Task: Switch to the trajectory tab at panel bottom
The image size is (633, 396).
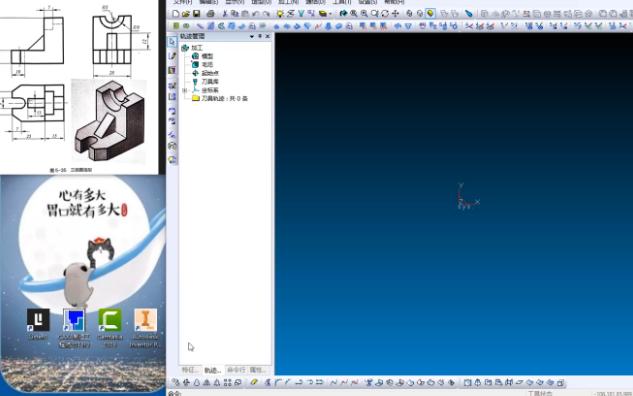Action: pos(212,370)
